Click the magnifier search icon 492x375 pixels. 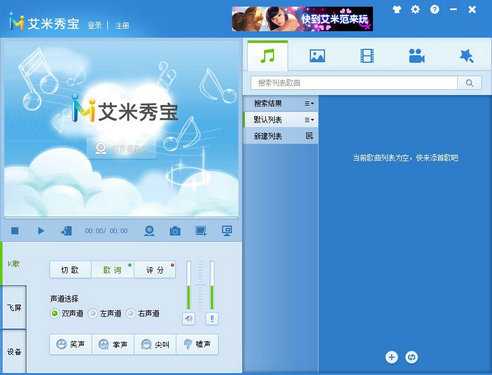(469, 83)
